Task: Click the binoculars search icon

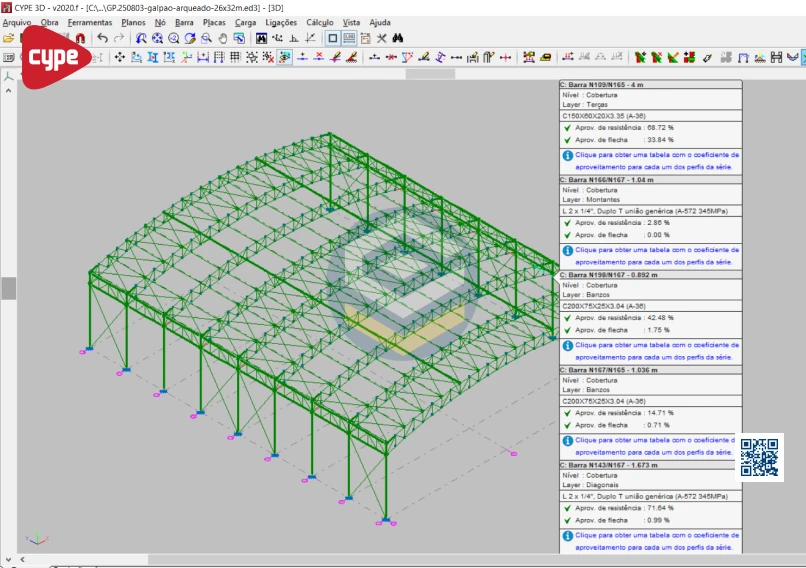Action: click(397, 38)
